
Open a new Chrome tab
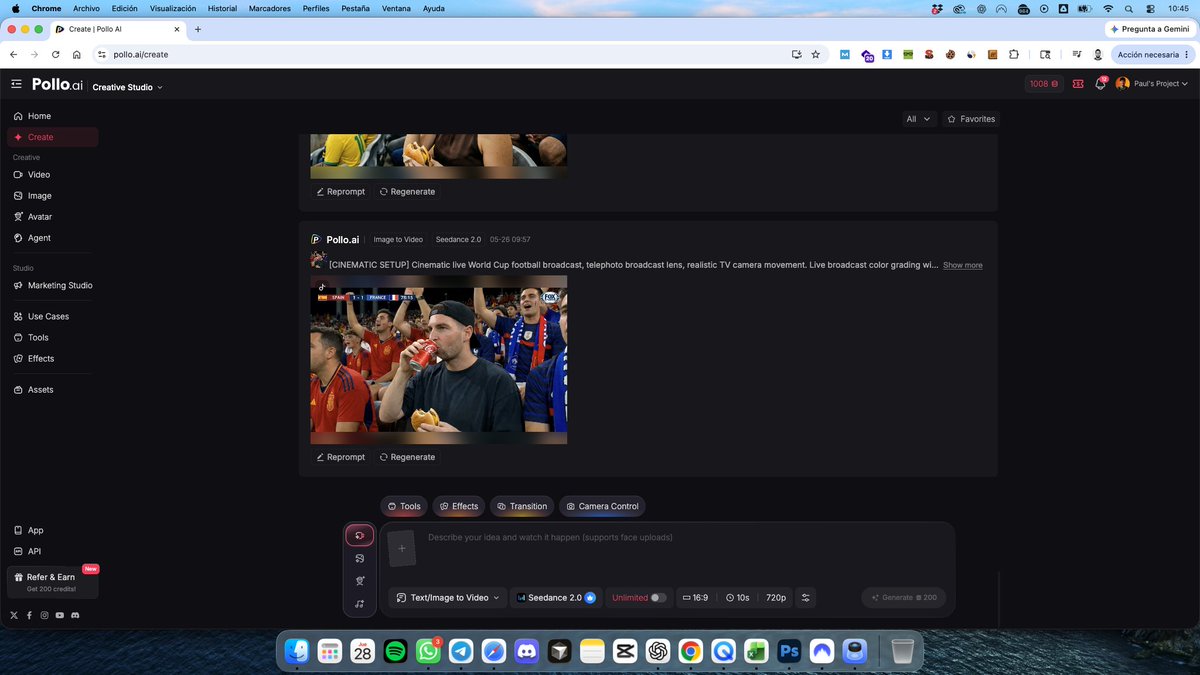pyautogui.click(x=198, y=29)
